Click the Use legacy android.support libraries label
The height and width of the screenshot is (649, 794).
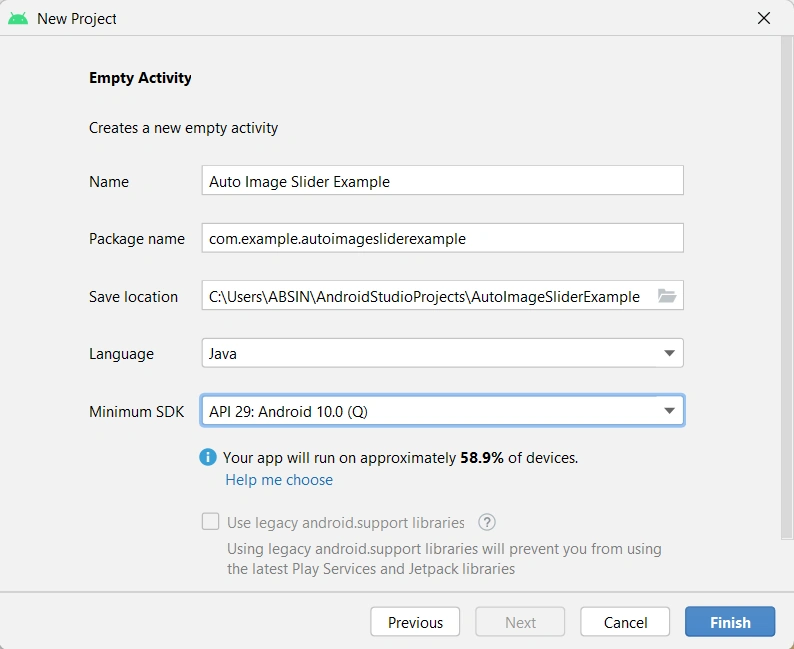click(345, 522)
